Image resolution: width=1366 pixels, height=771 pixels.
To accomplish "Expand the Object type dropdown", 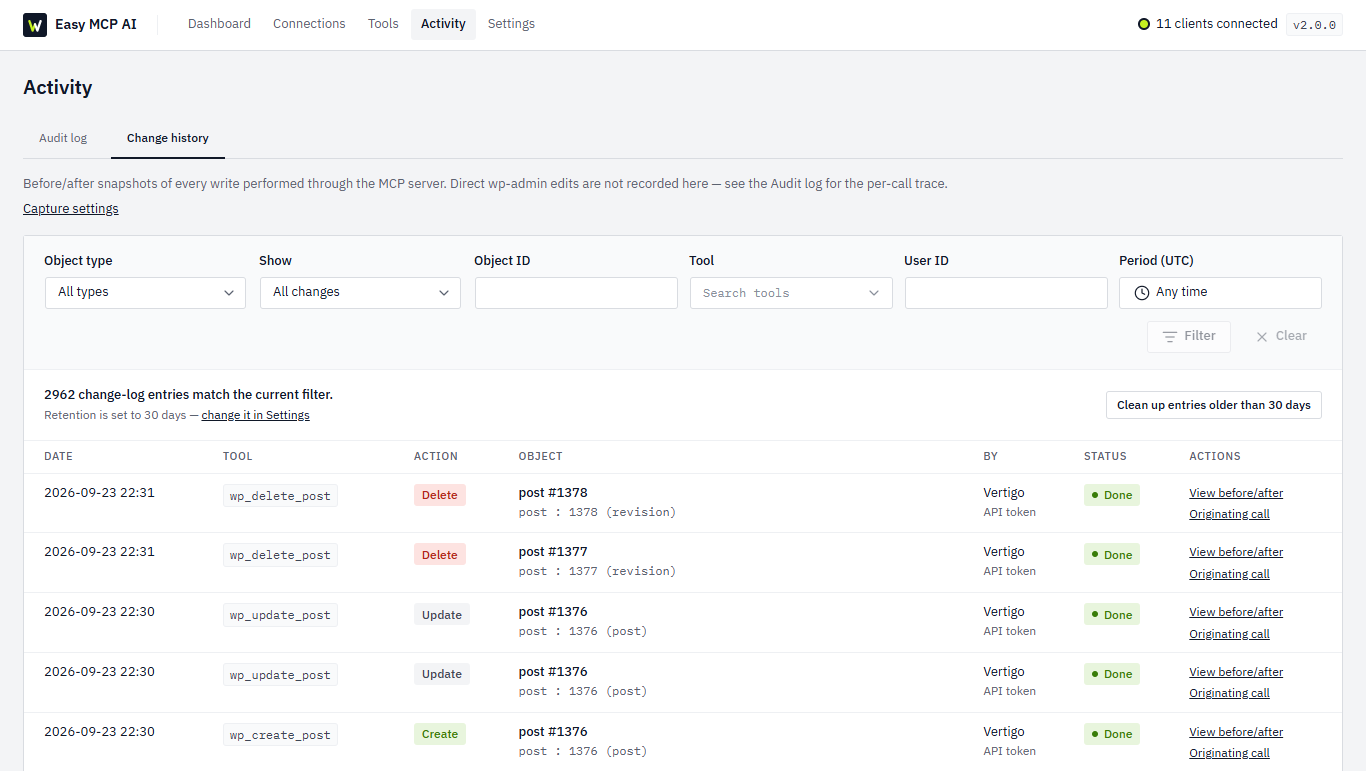I will [145, 293].
